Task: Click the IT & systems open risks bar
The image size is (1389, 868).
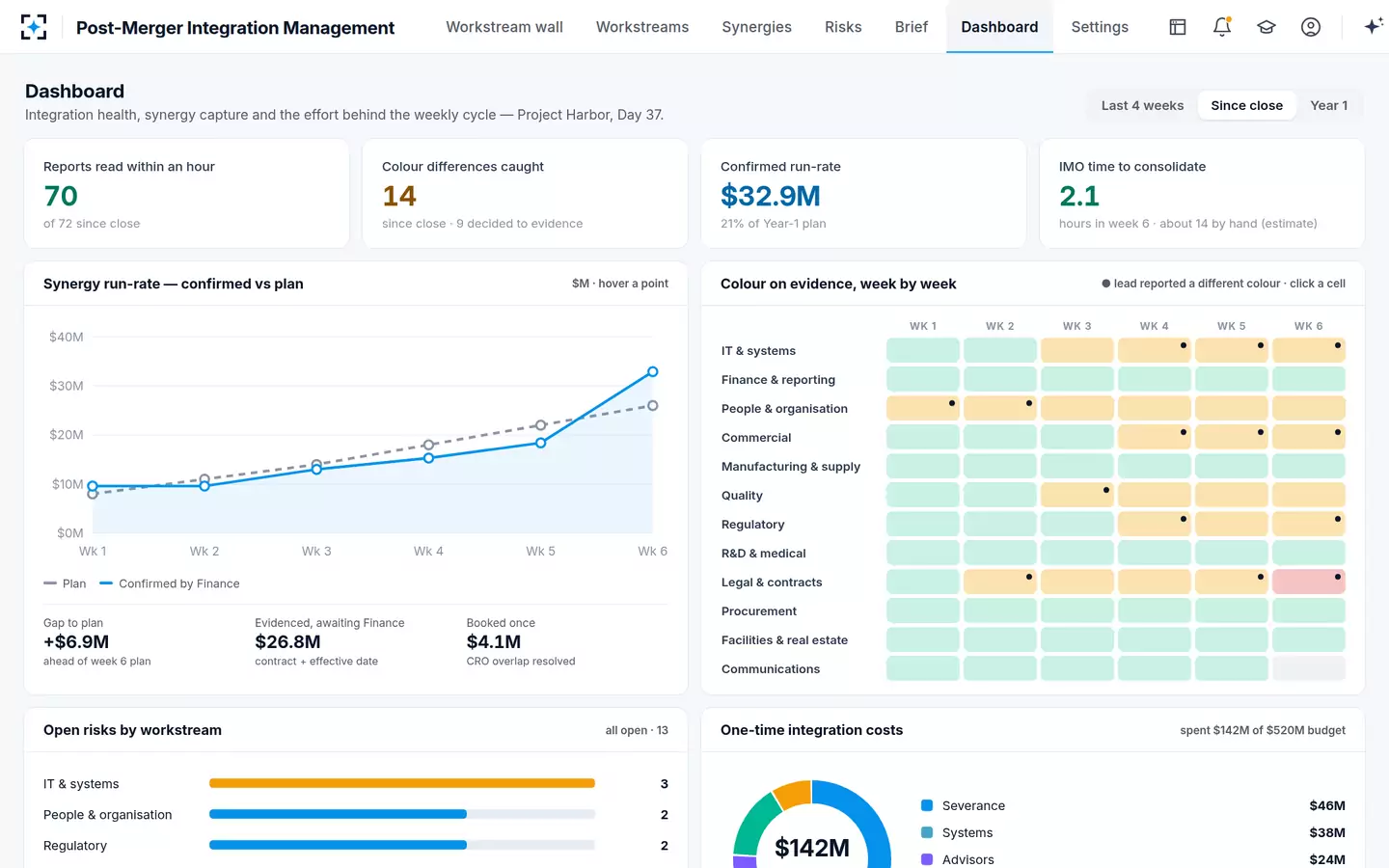Action: point(402,783)
